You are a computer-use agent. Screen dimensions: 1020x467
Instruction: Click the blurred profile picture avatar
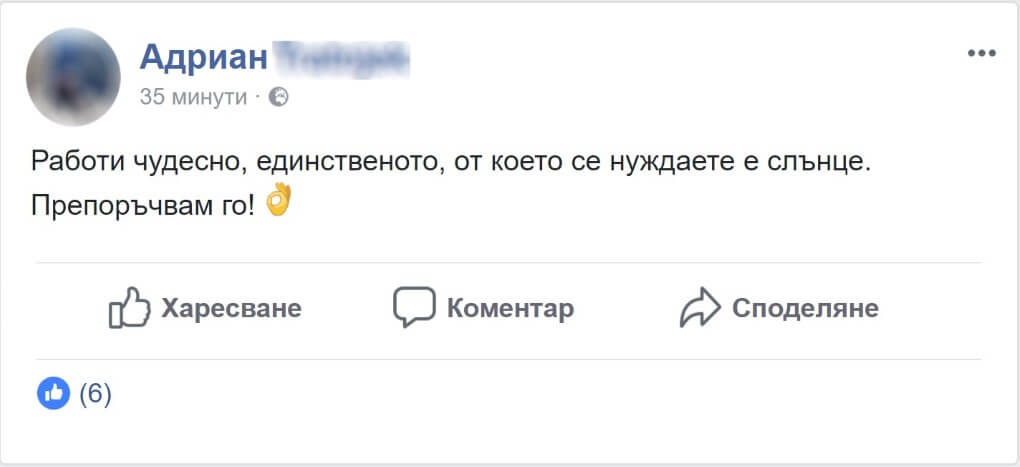73,77
